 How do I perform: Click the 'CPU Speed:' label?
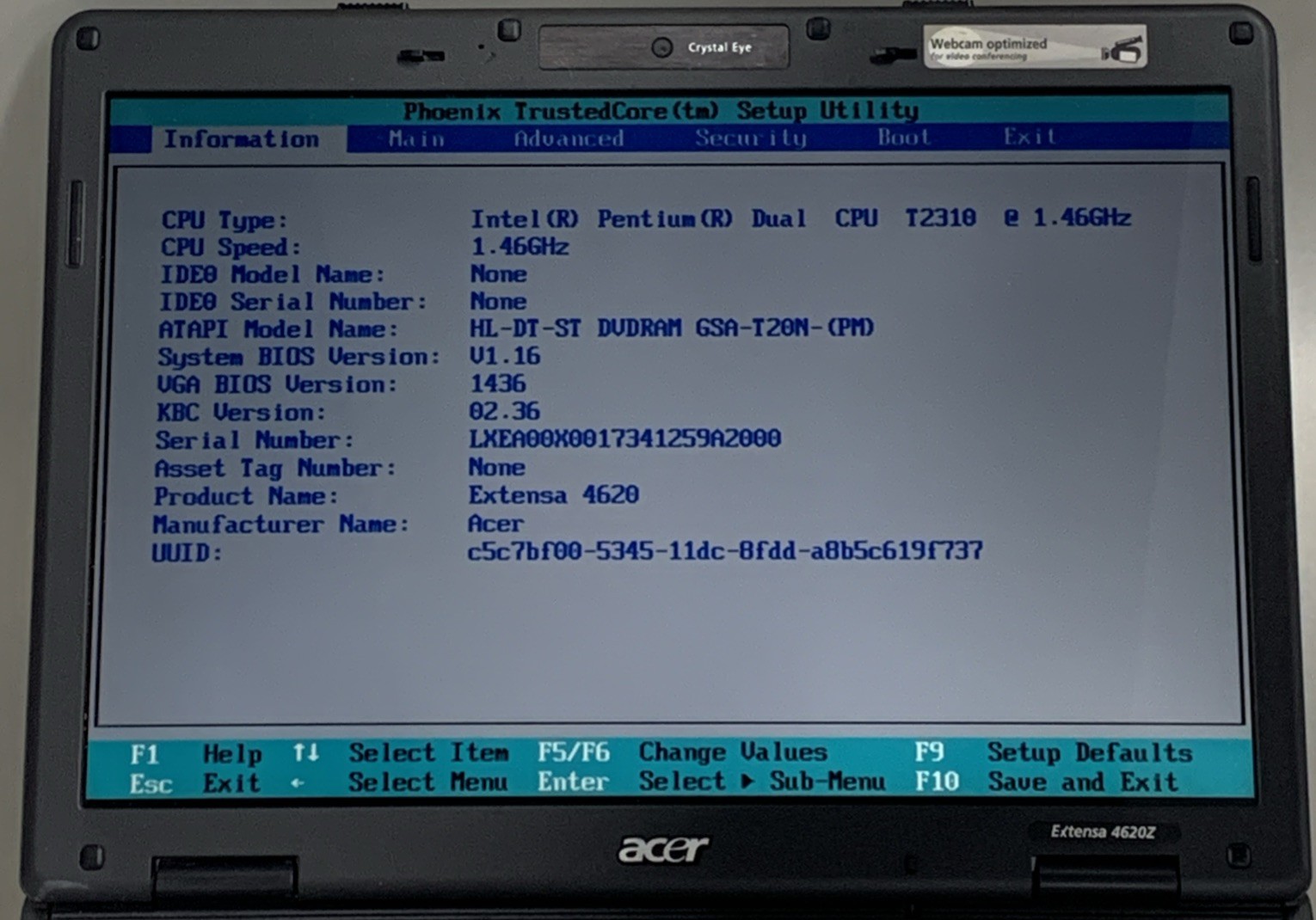231,248
